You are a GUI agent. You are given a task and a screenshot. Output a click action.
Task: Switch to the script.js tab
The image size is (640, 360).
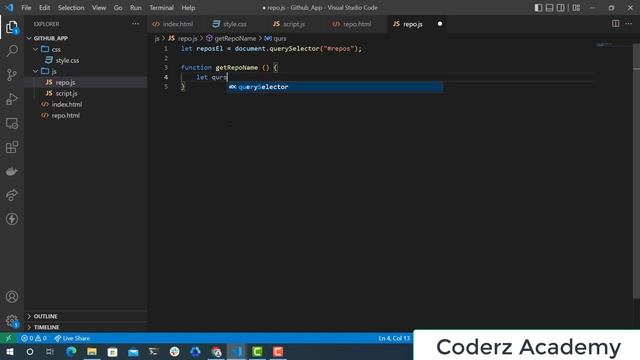pos(293,24)
